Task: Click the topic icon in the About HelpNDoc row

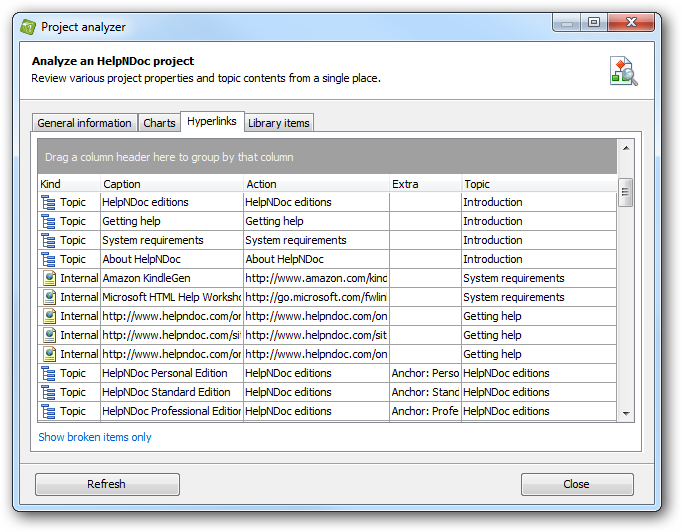Action: click(48, 260)
